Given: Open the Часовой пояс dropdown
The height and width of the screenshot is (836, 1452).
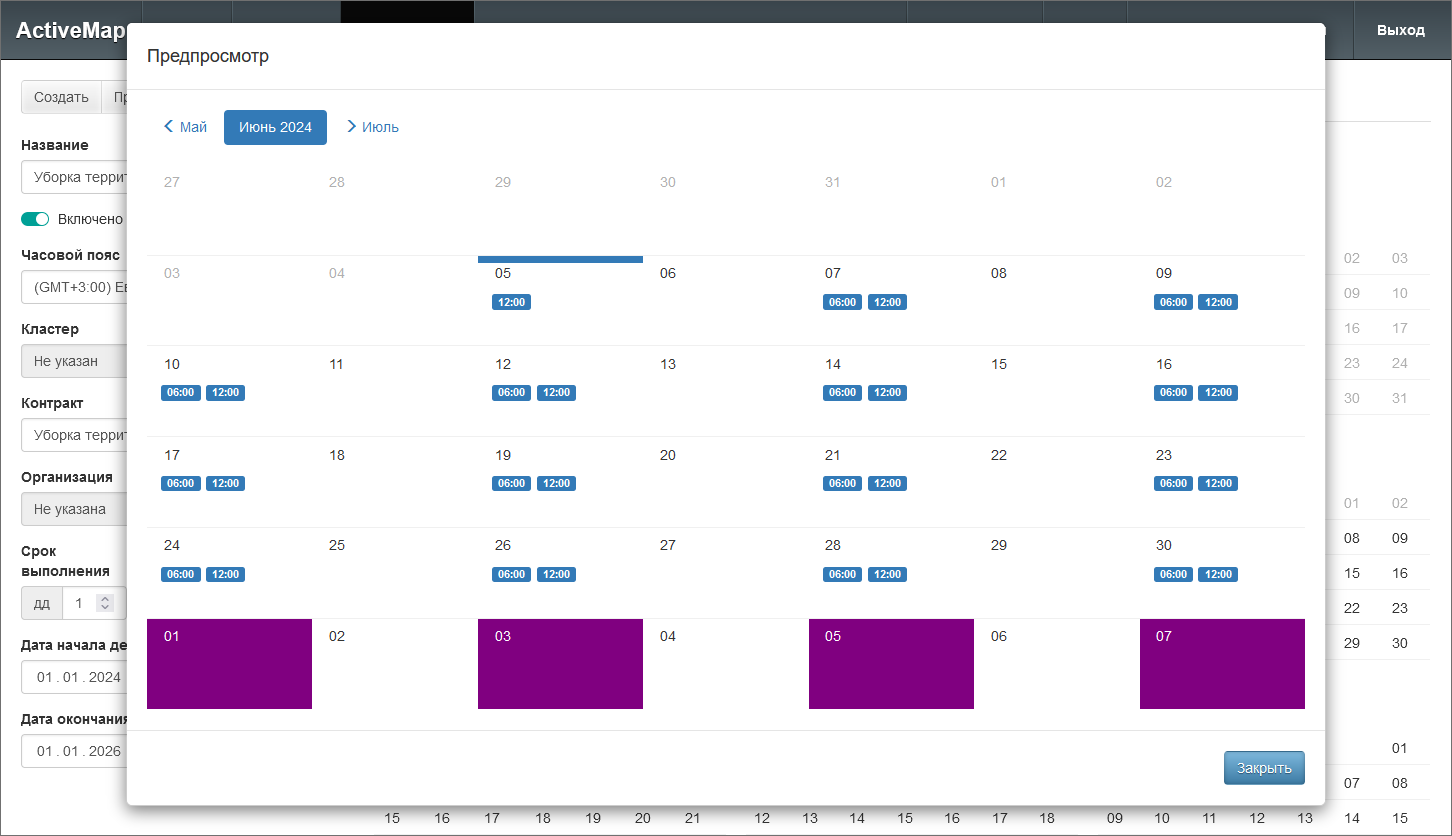Looking at the screenshot, I should pyautogui.click(x=75, y=287).
